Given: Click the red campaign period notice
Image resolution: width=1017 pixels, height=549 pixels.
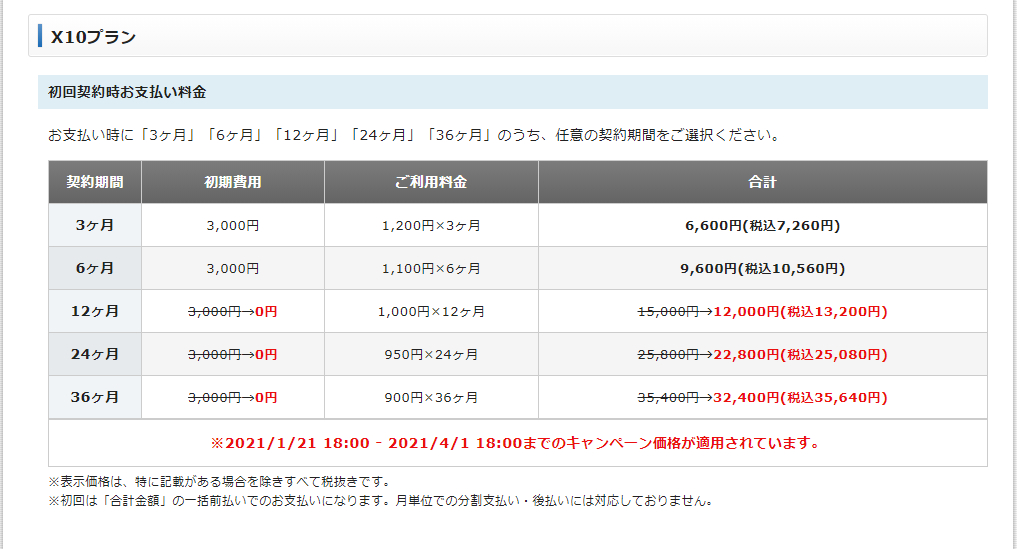Looking at the screenshot, I should 517,443.
